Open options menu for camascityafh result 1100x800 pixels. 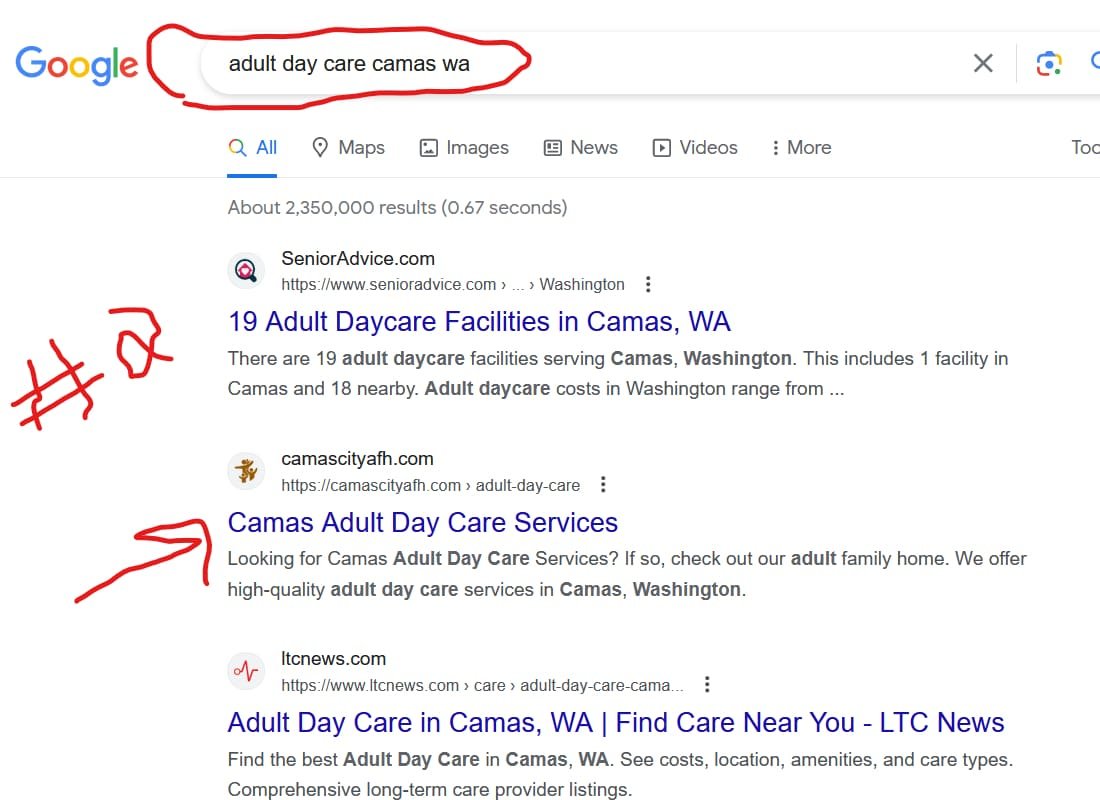603,485
